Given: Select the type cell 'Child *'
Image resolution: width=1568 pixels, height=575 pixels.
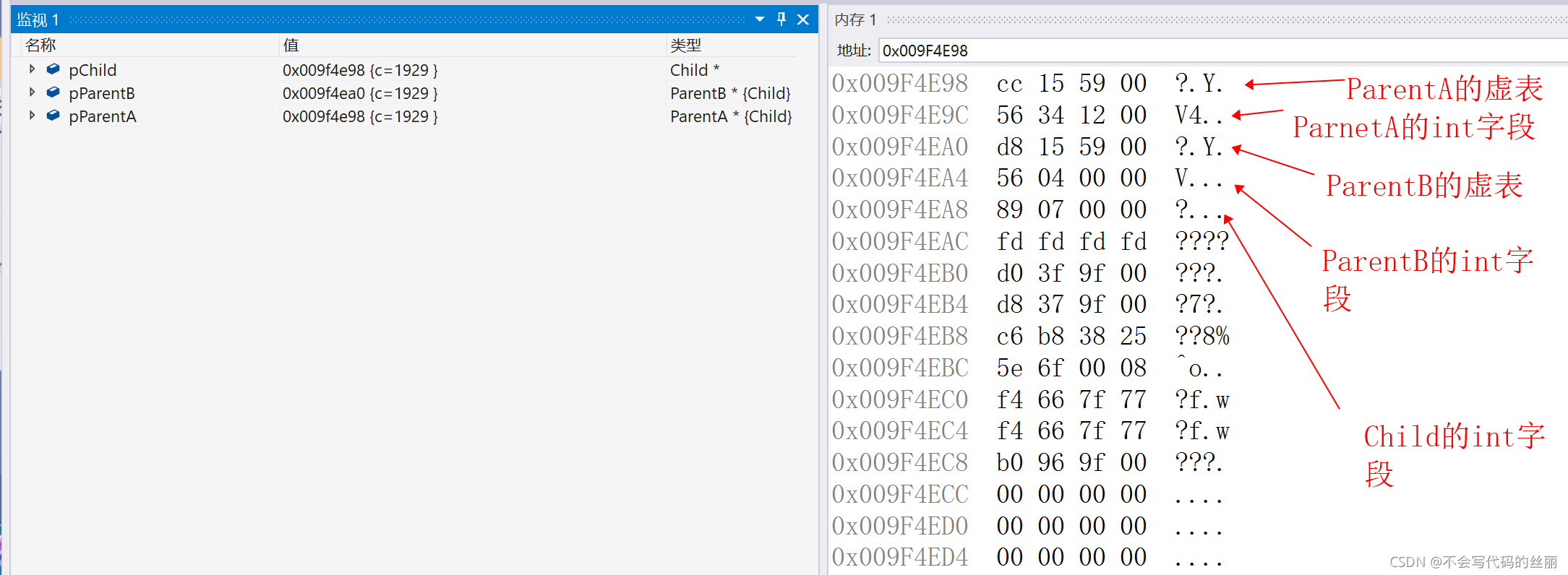Looking at the screenshot, I should [x=695, y=70].
